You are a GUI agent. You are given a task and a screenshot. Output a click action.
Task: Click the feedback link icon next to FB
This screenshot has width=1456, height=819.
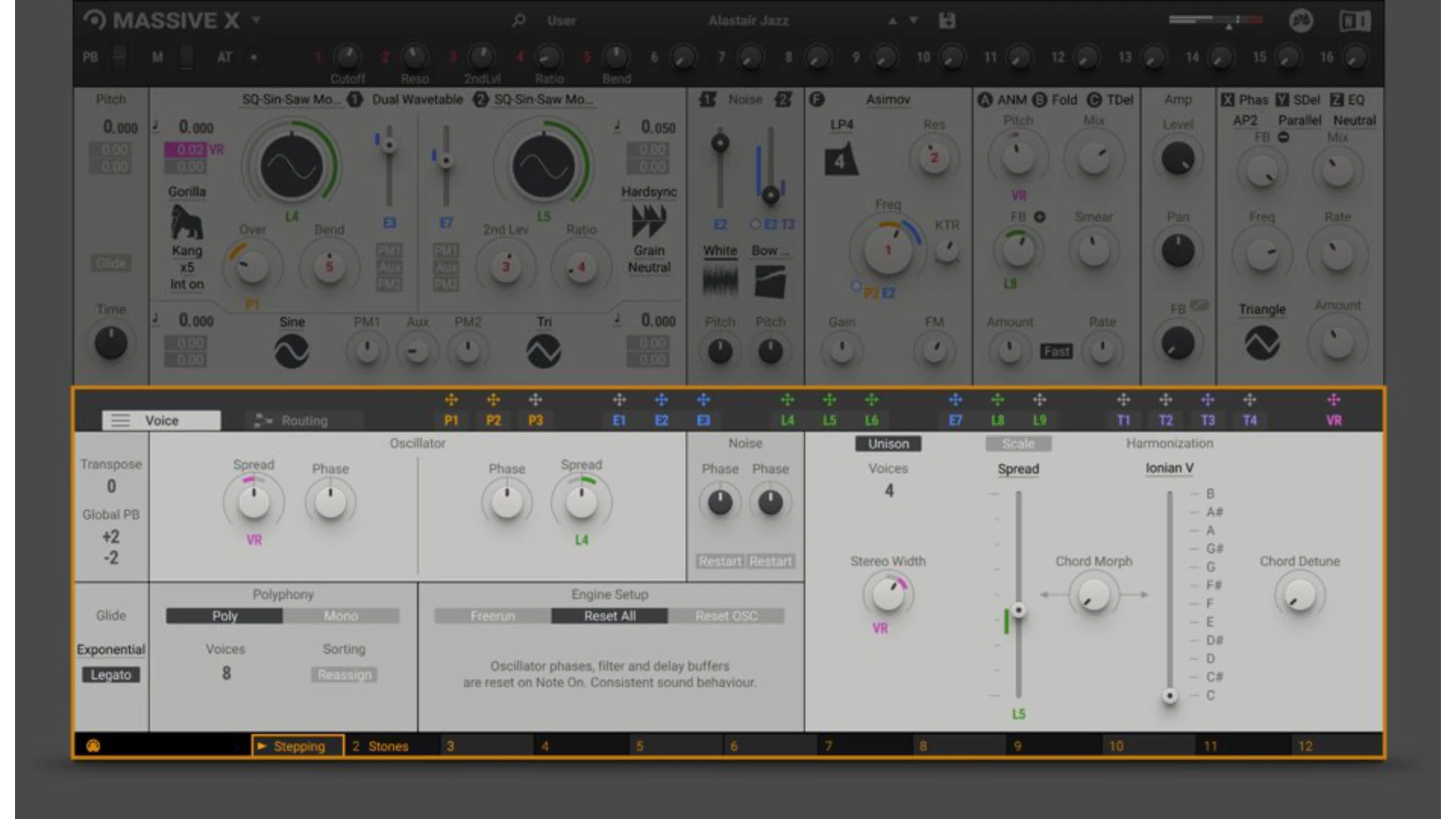[x=1199, y=306]
